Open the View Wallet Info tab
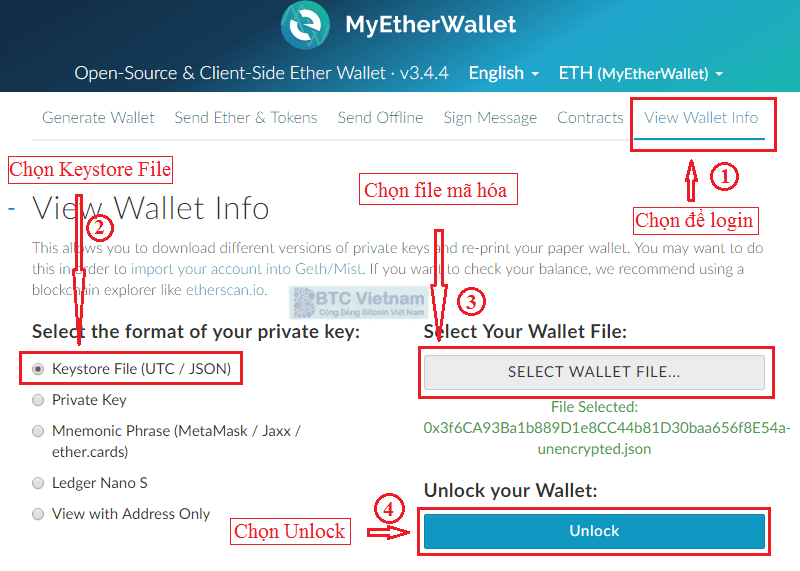The width and height of the screenshot is (800, 571). [x=701, y=118]
